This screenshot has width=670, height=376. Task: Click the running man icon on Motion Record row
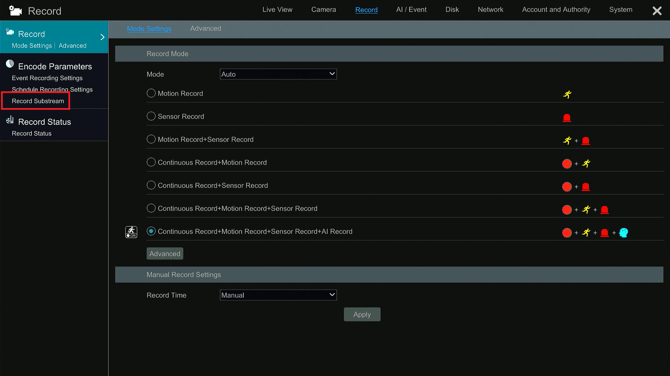tap(567, 94)
